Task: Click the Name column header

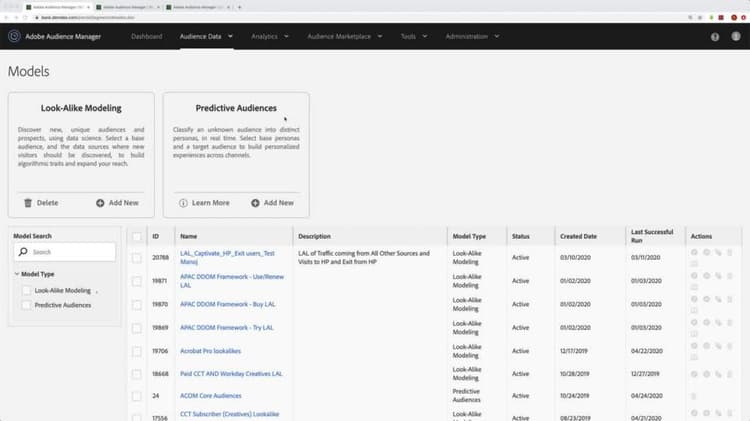Action: pyautogui.click(x=188, y=236)
